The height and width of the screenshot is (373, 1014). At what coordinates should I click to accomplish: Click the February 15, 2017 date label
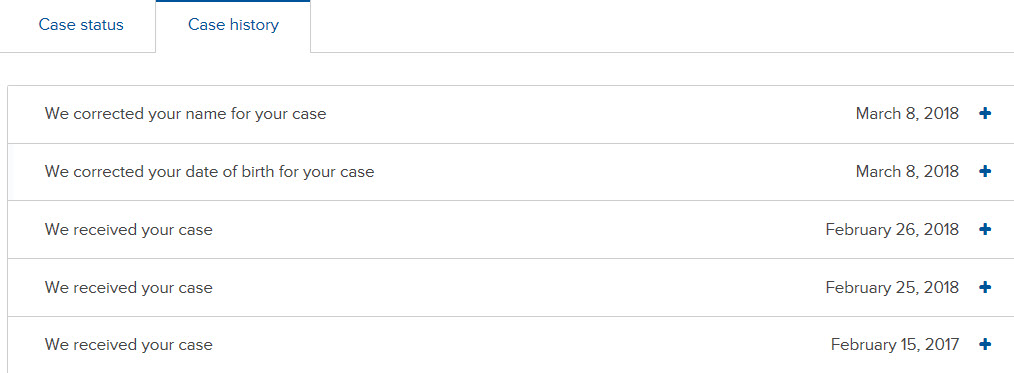click(x=895, y=345)
